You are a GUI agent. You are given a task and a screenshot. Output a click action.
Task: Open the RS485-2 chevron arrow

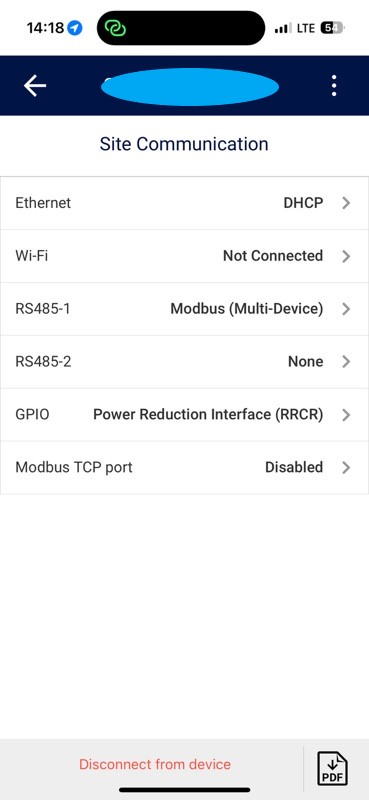[347, 362]
